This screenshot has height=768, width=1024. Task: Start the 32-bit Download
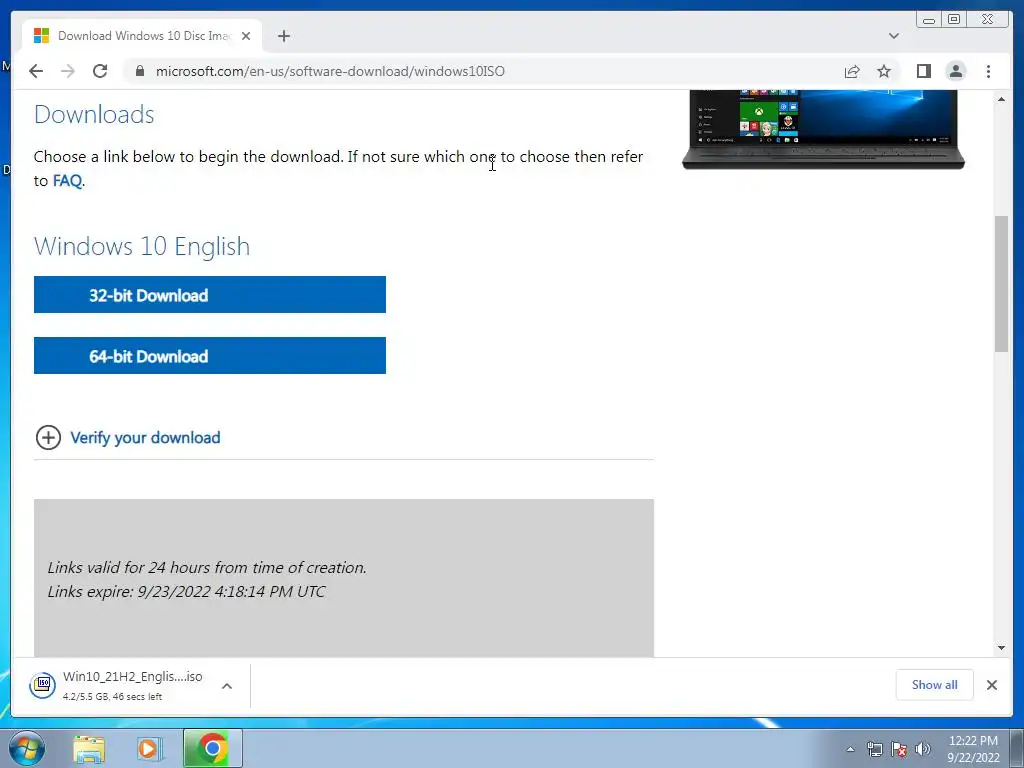(x=210, y=295)
